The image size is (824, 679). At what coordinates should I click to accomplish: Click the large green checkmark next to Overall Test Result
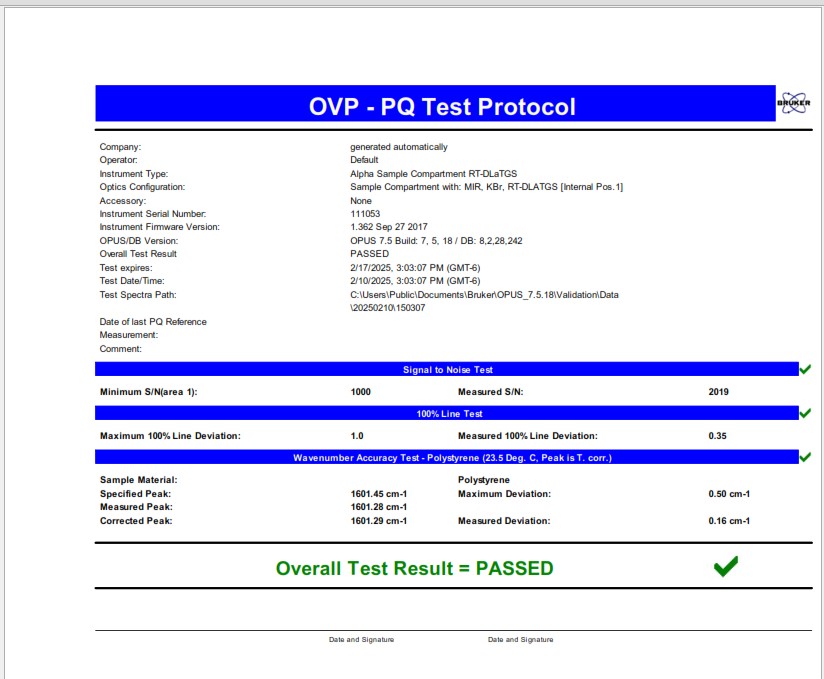[x=726, y=567]
